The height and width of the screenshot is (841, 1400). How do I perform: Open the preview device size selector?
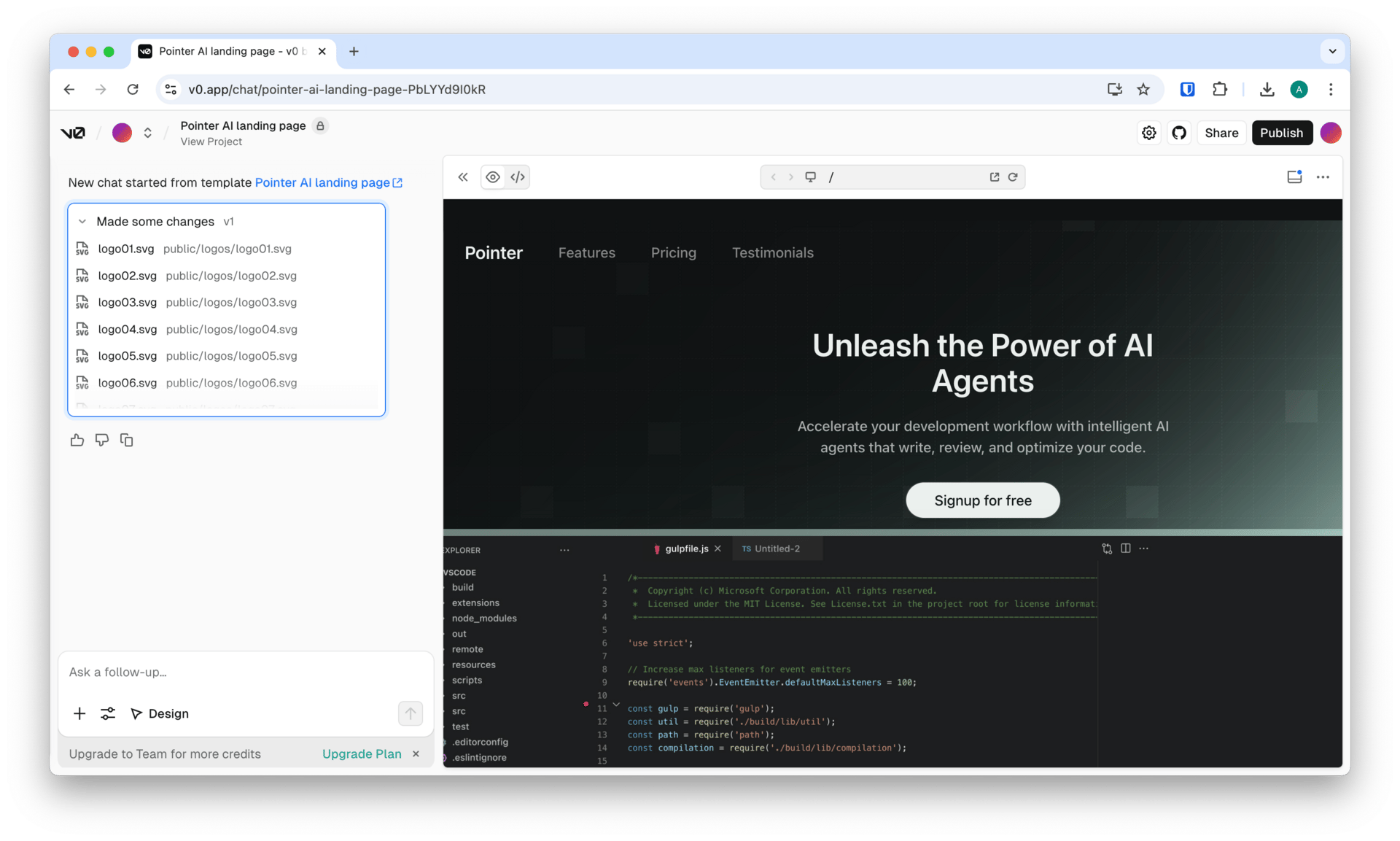tap(810, 177)
